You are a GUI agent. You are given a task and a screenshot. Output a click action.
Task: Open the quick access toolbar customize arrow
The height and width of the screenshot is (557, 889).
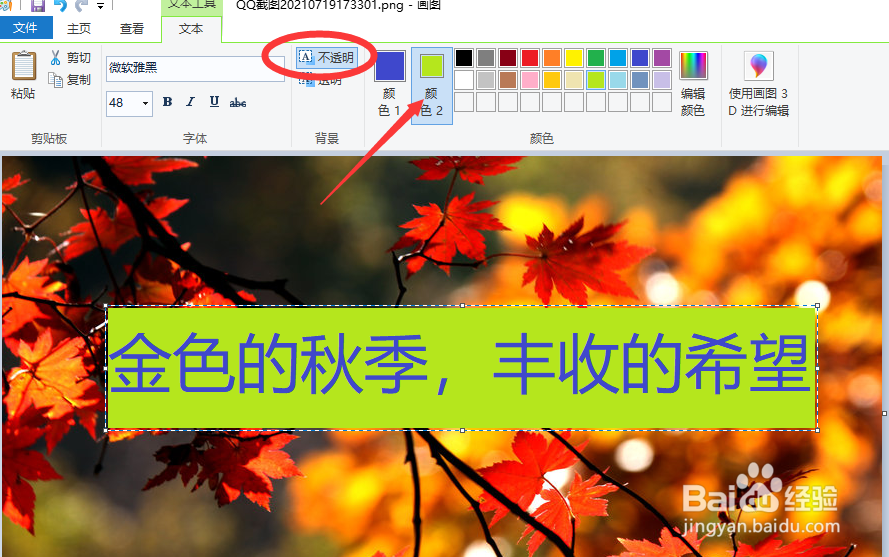[x=100, y=6]
